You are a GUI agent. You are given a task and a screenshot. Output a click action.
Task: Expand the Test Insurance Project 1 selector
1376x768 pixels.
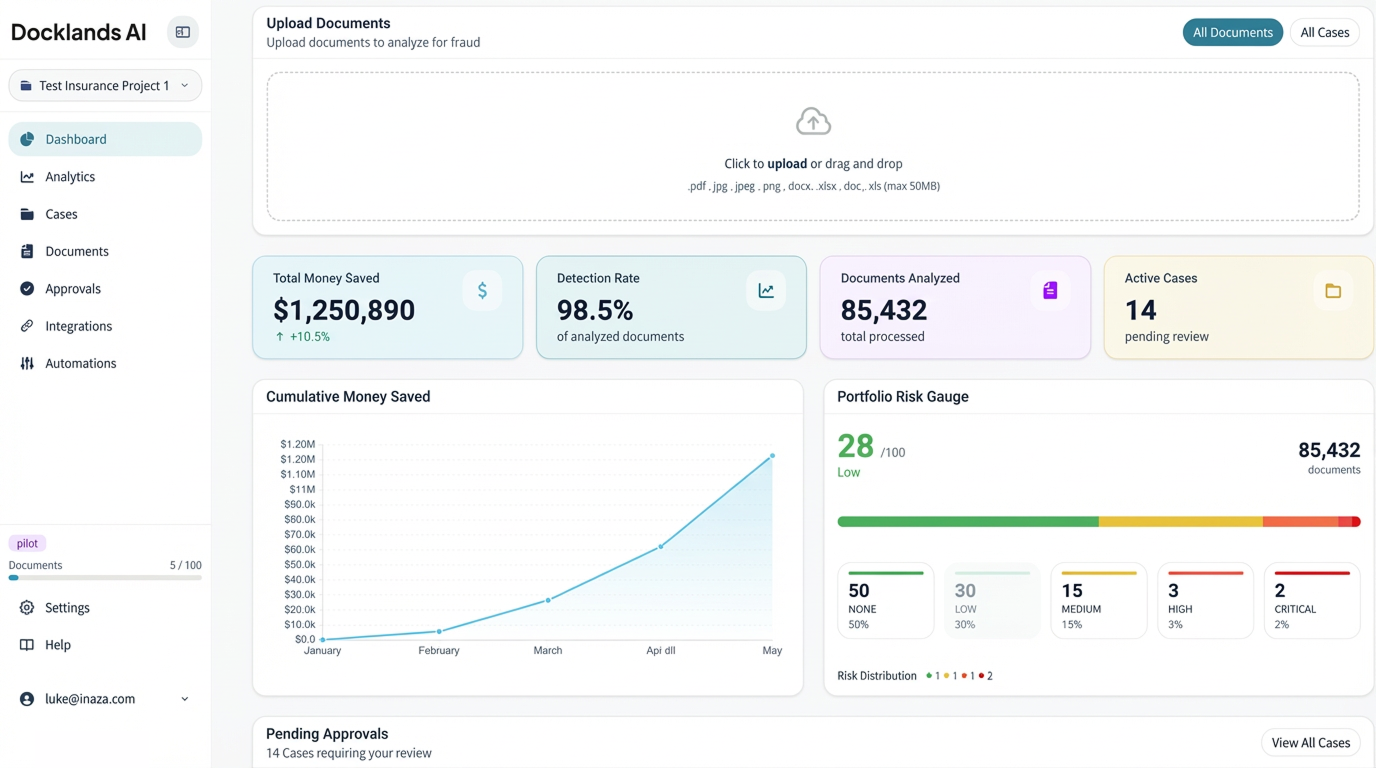click(x=105, y=85)
